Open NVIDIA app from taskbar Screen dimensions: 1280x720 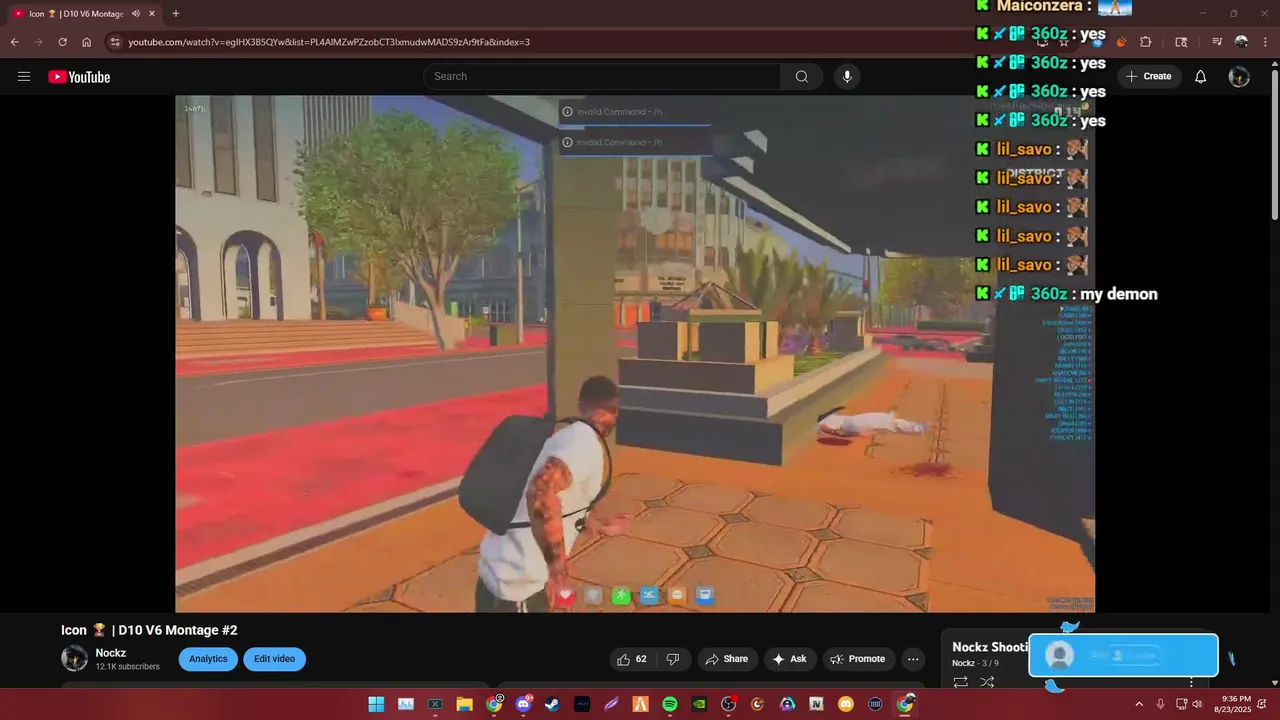click(699, 705)
